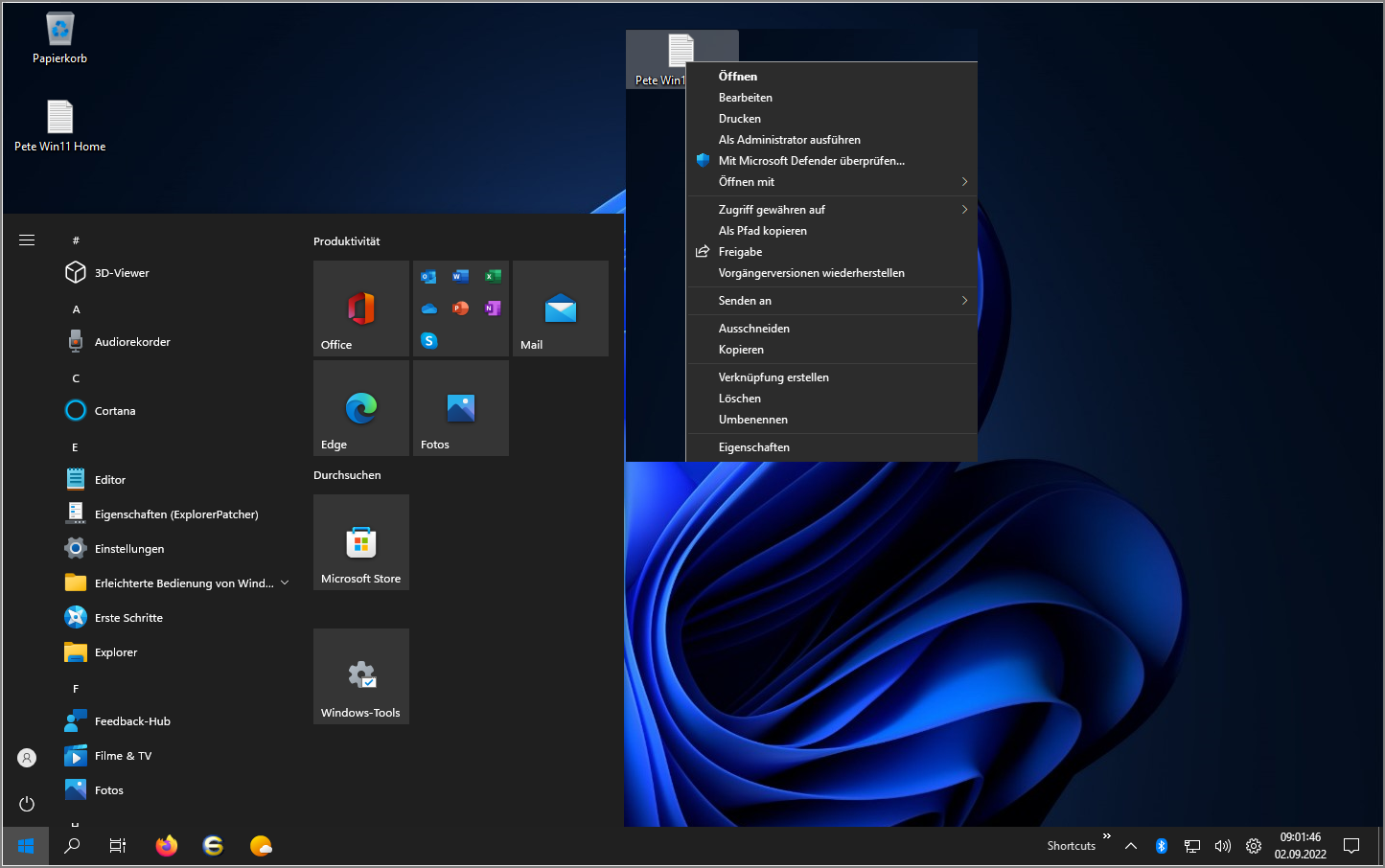Image resolution: width=1385 pixels, height=868 pixels.
Task: Open the notification center icon
Action: pyautogui.click(x=1351, y=846)
